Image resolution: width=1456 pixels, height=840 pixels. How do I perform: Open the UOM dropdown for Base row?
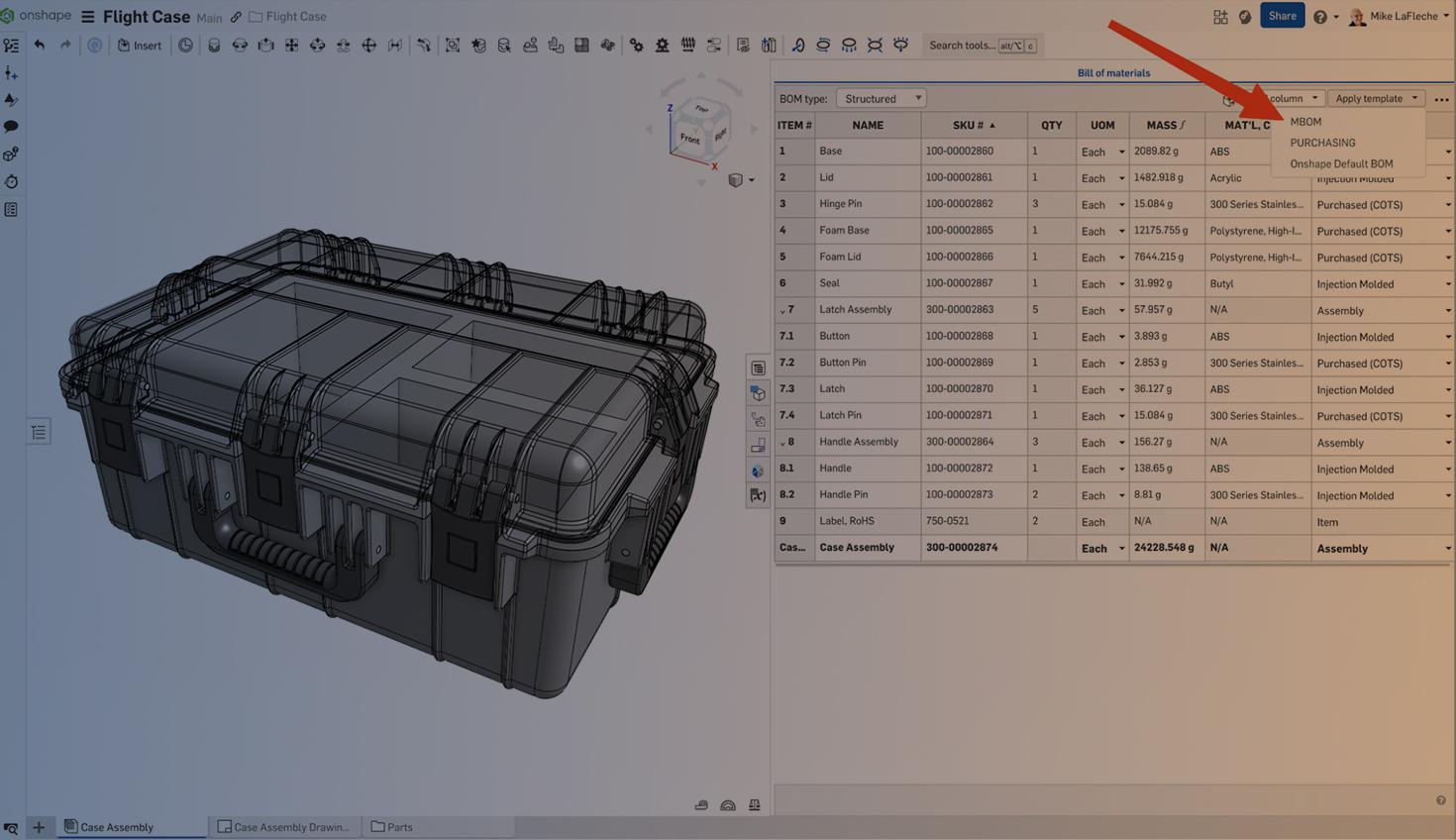[1121, 153]
